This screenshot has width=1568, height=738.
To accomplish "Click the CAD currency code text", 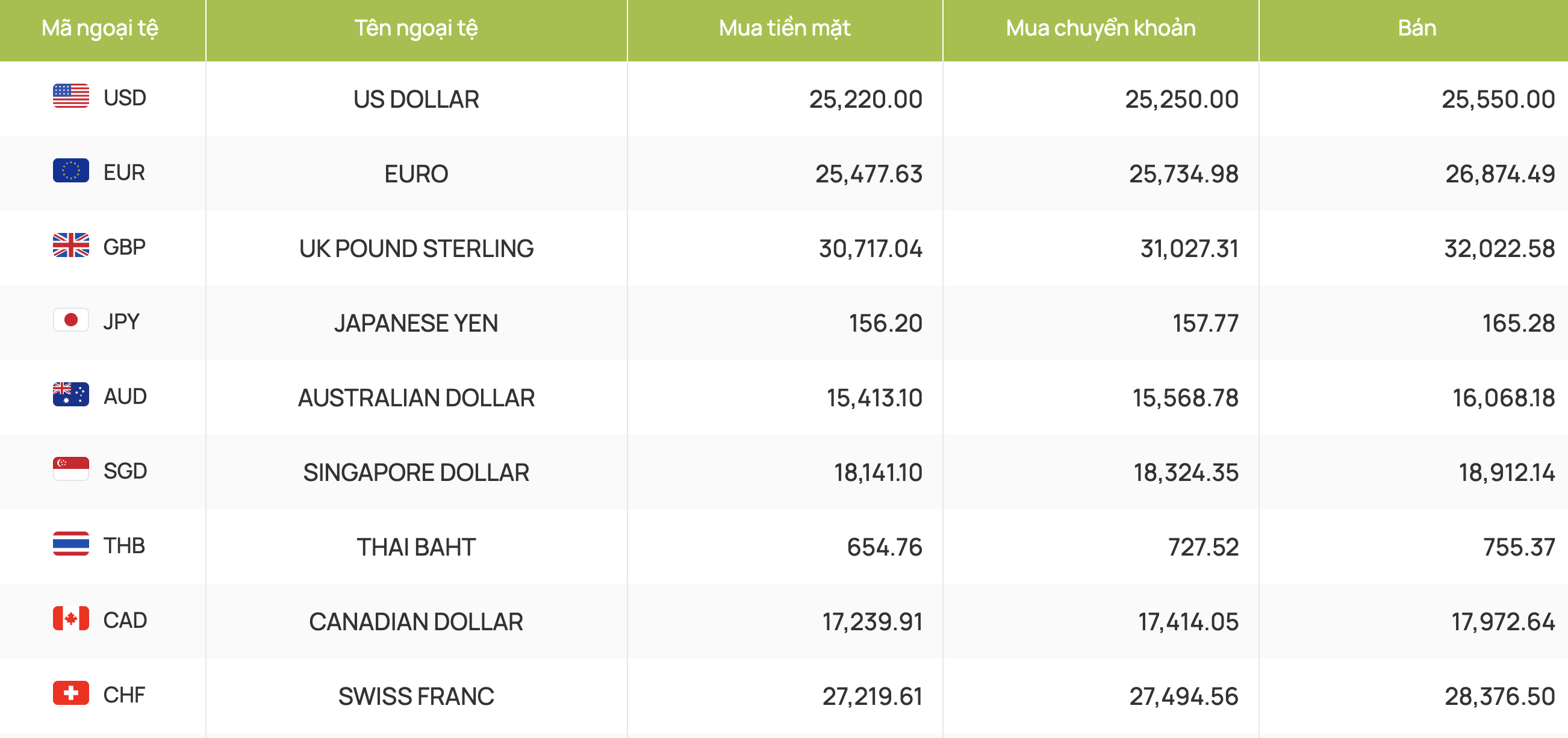I will 125,621.
